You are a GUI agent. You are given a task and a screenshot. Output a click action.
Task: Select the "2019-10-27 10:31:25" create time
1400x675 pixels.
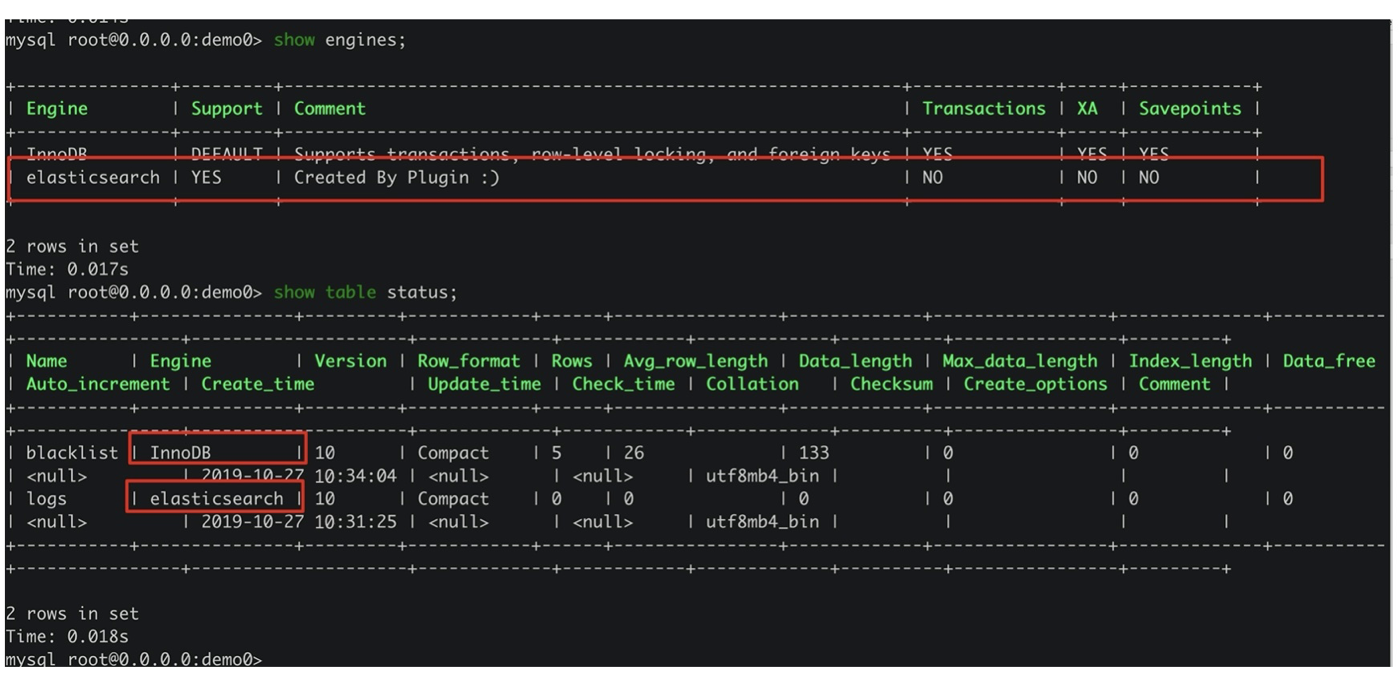coord(299,522)
